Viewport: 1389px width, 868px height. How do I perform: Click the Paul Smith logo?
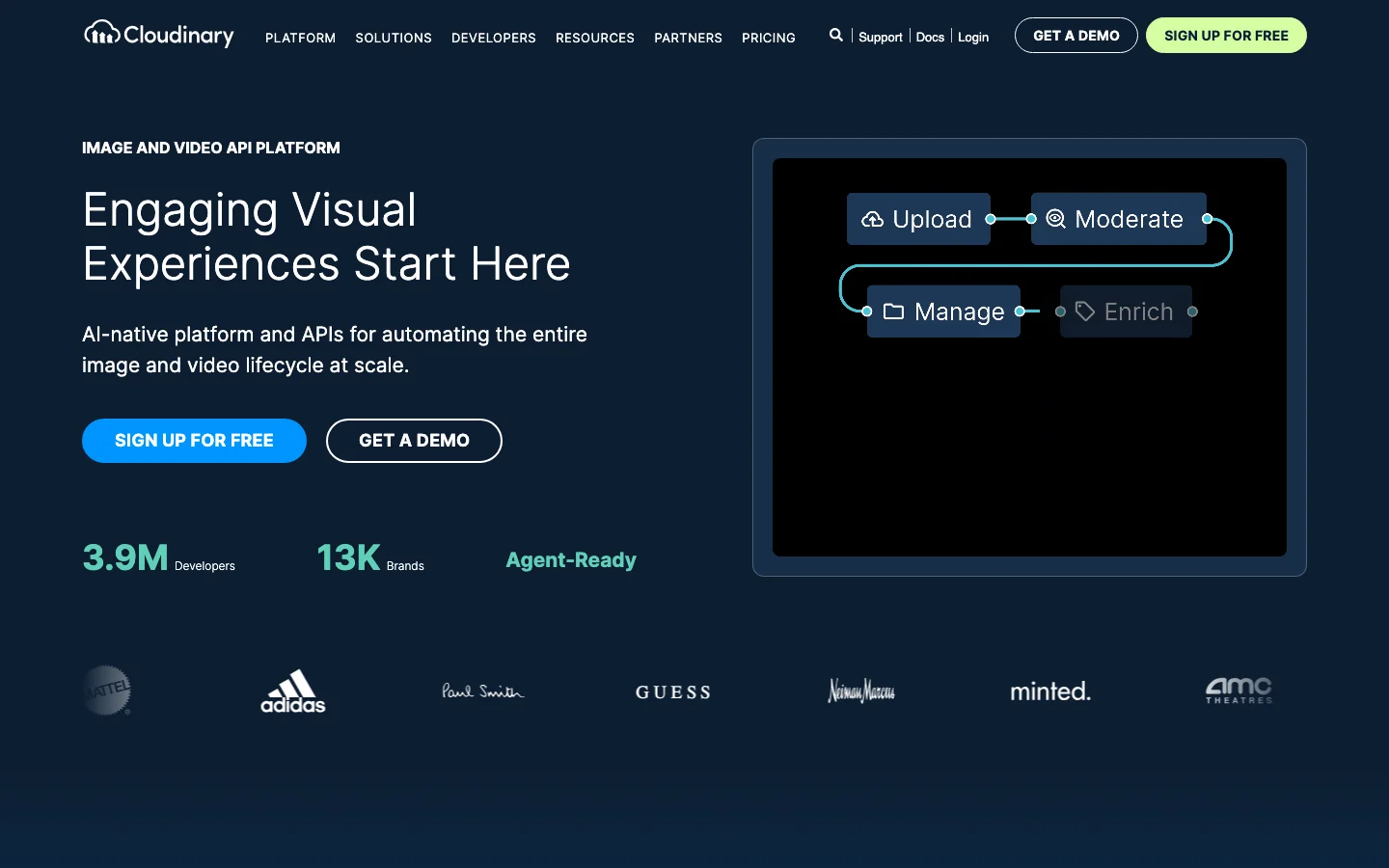(482, 692)
